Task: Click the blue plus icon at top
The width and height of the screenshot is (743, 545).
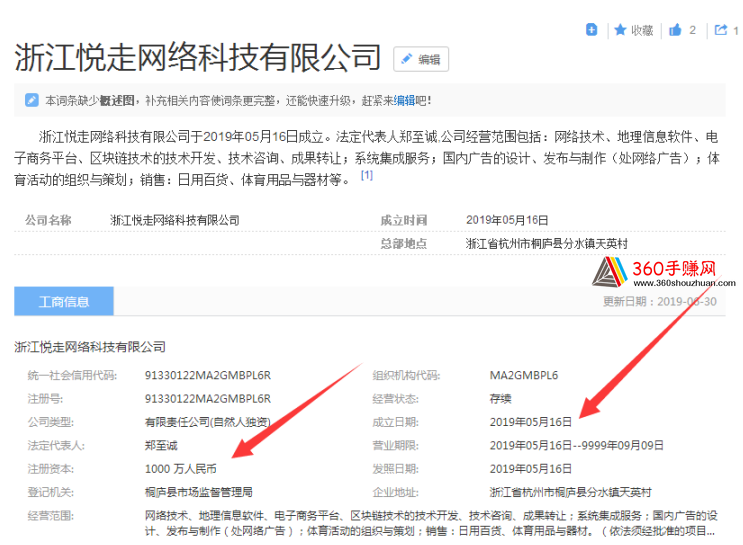Action: [591, 29]
